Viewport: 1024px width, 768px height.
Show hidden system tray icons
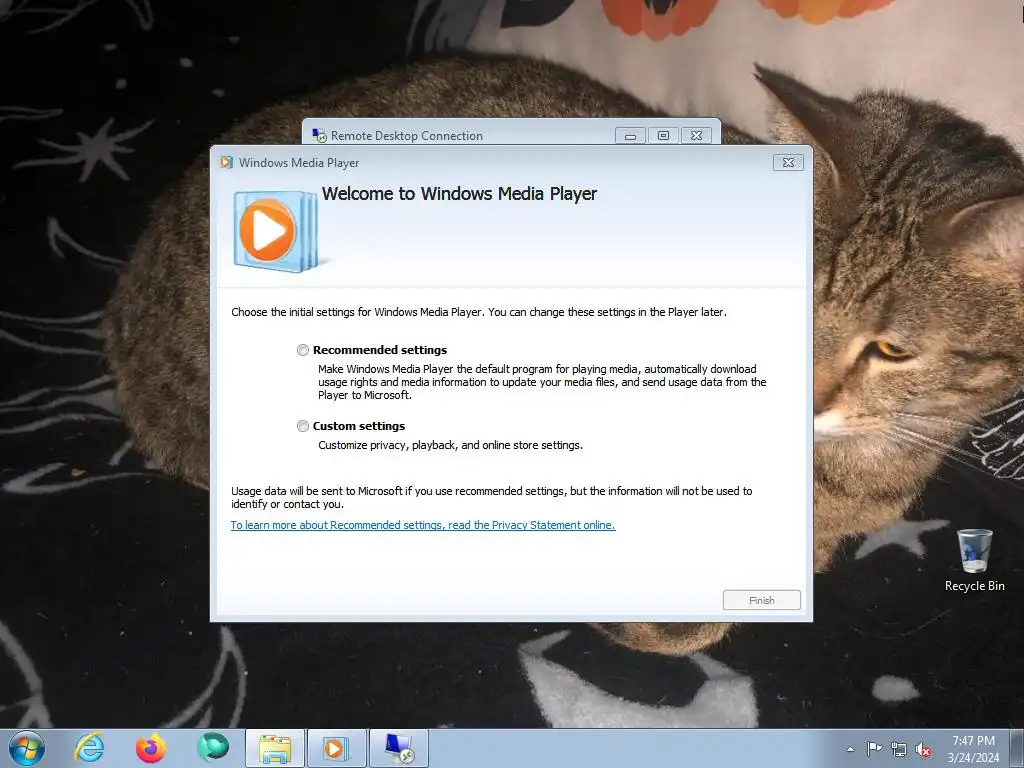pos(850,749)
